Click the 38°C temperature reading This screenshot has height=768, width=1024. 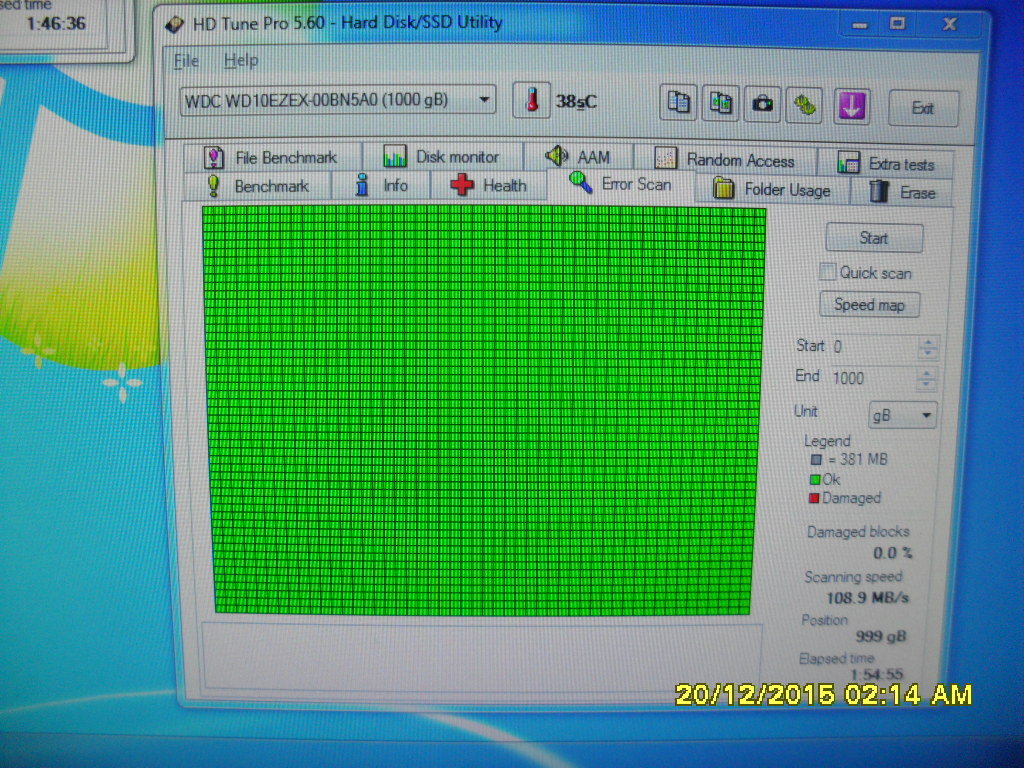576,102
